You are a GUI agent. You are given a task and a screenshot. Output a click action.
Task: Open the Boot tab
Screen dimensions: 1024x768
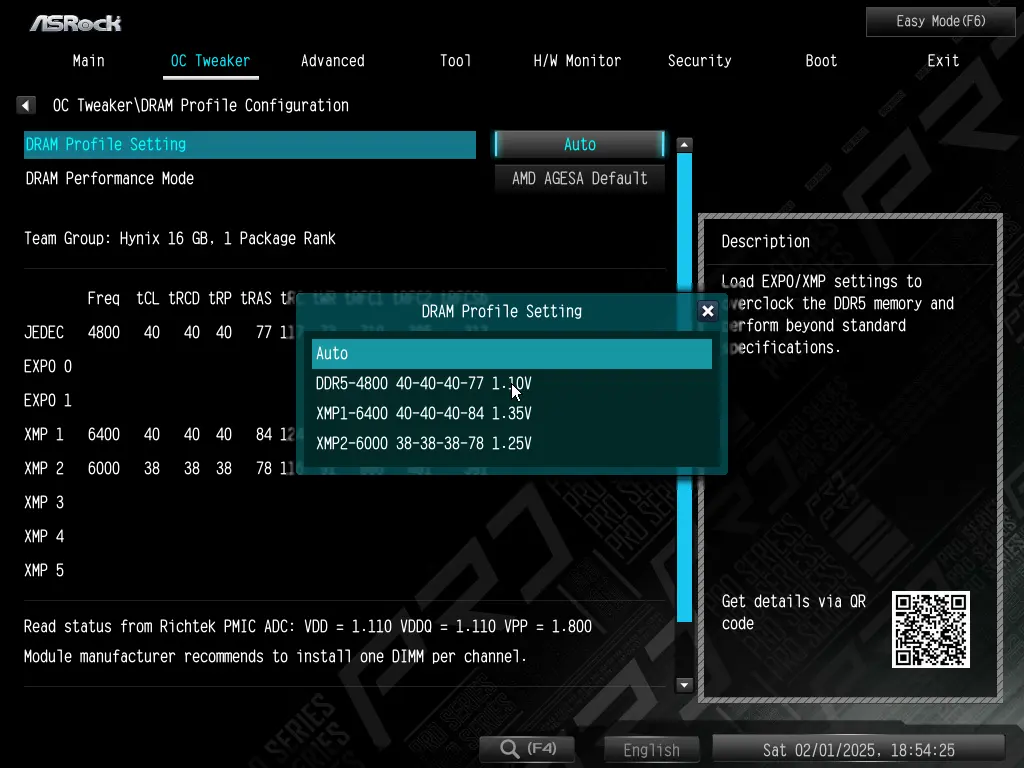point(821,61)
